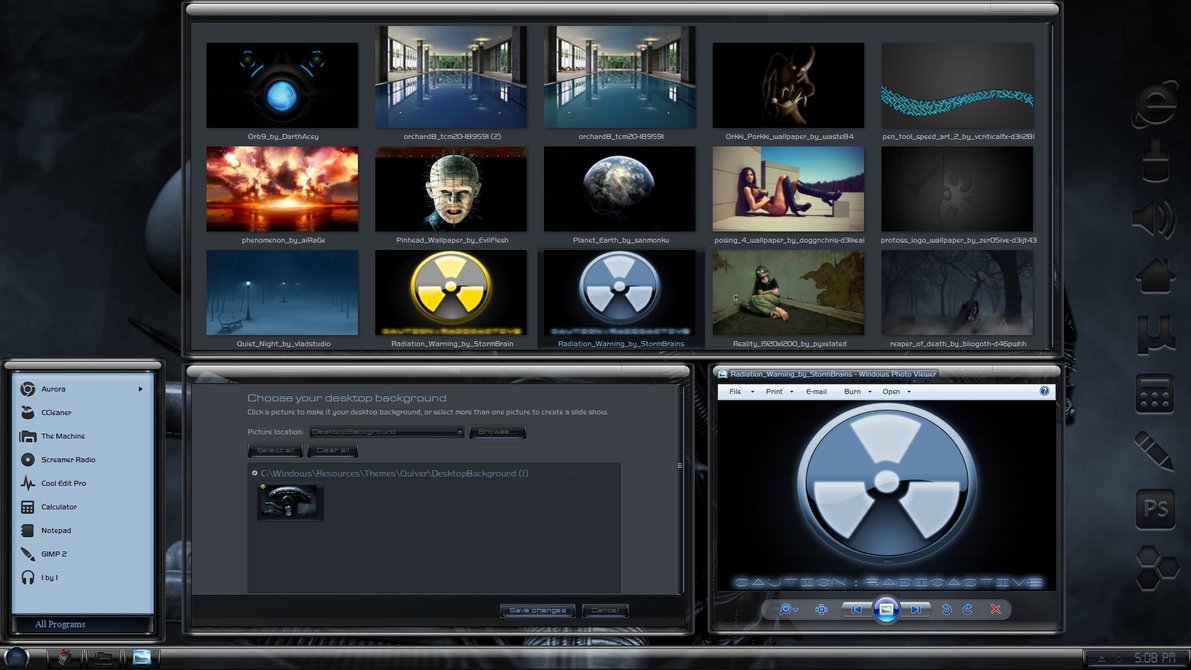Open the Photoshop icon in the side dock
Screen dimensions: 1191x670
click(x=1155, y=509)
